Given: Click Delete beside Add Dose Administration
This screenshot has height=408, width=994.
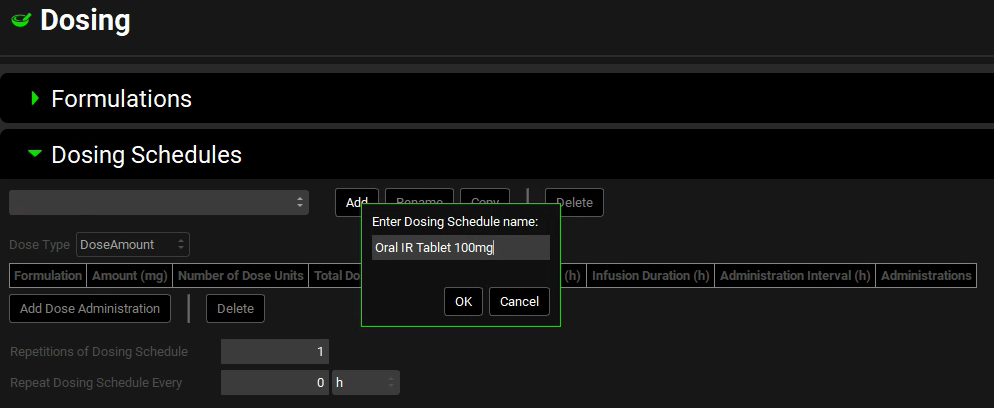Looking at the screenshot, I should coord(235,309).
